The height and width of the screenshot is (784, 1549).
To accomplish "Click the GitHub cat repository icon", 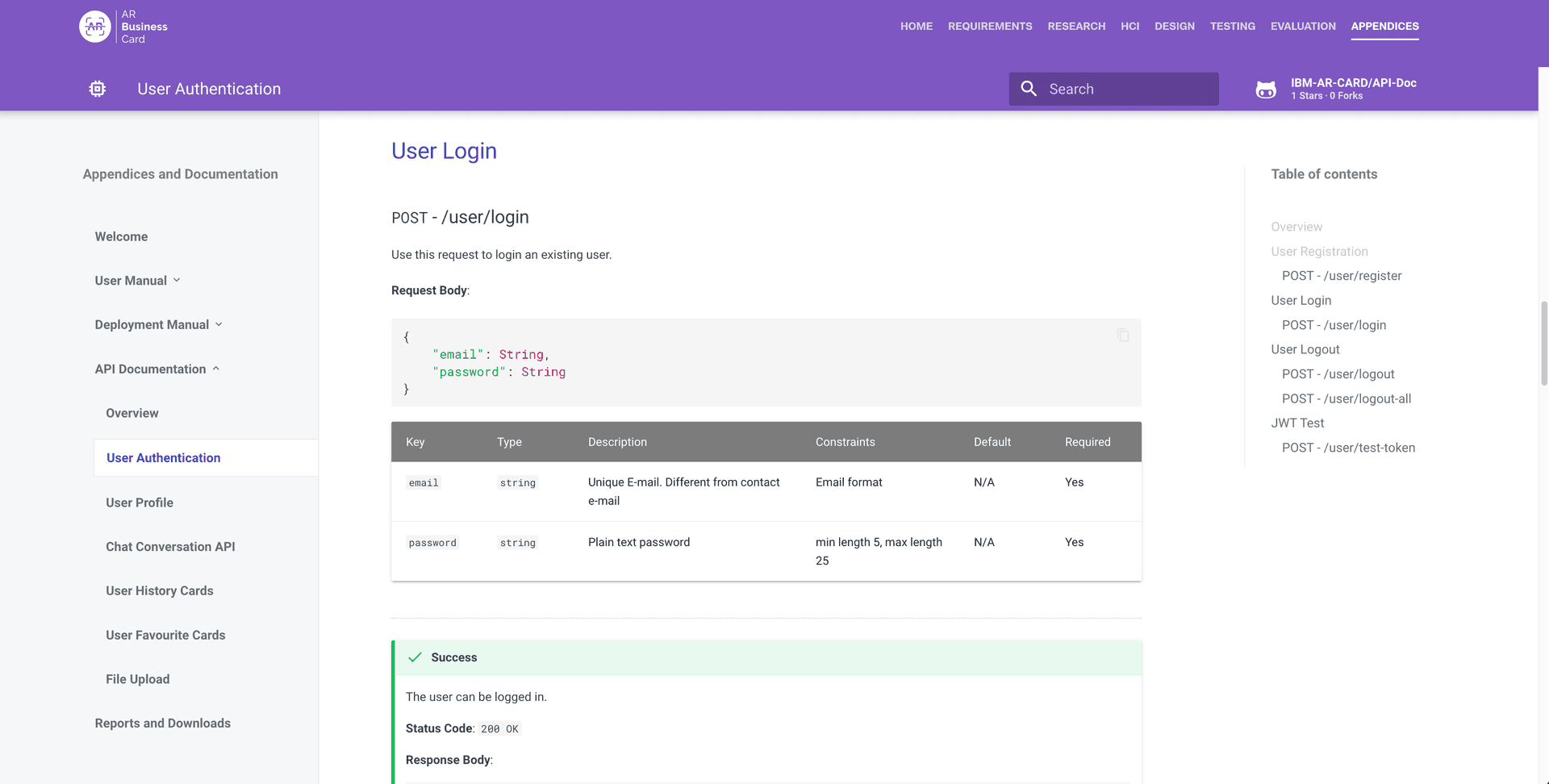I will 1267,90.
